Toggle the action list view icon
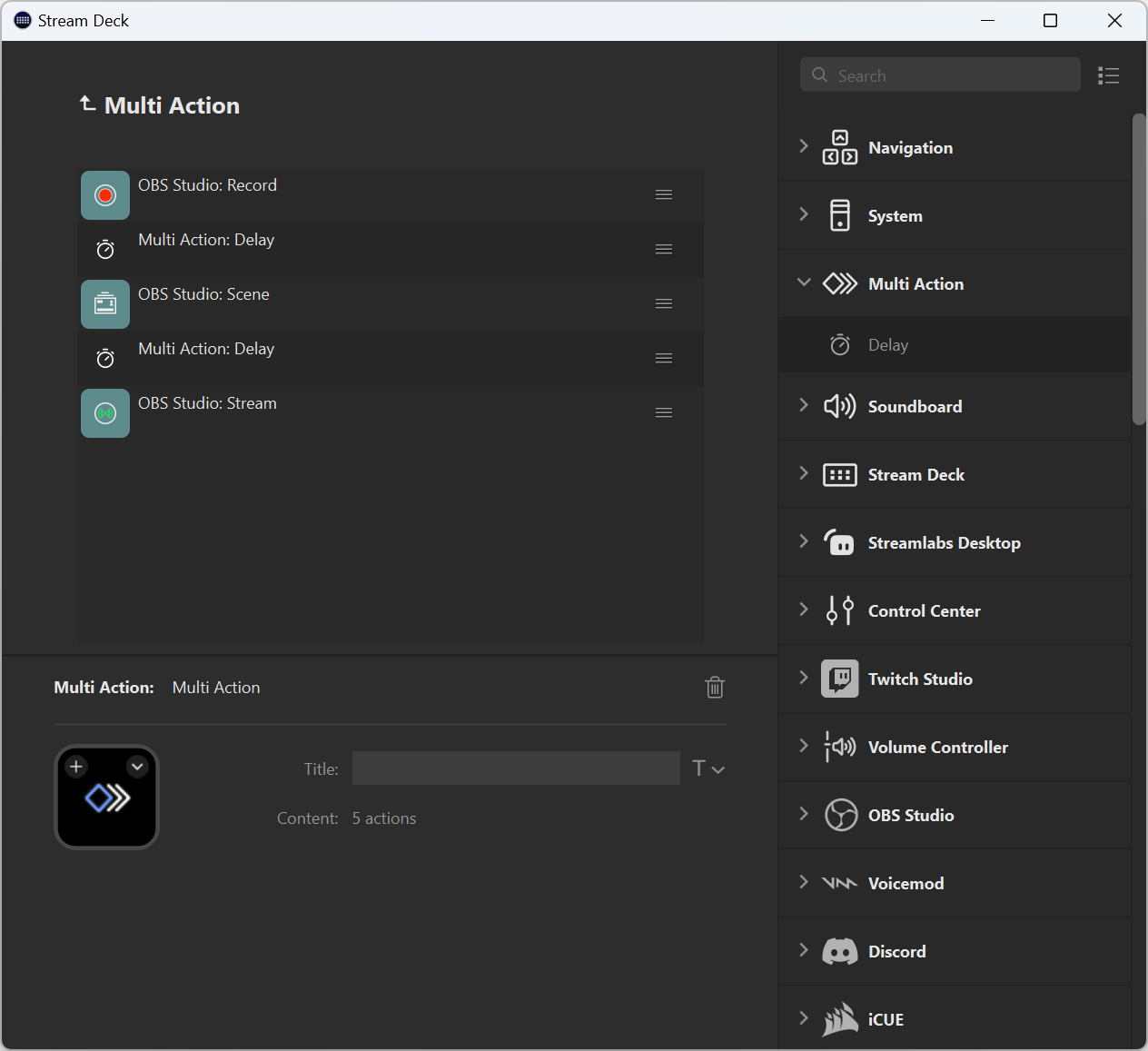This screenshot has height=1051, width=1148. coord(1108,75)
